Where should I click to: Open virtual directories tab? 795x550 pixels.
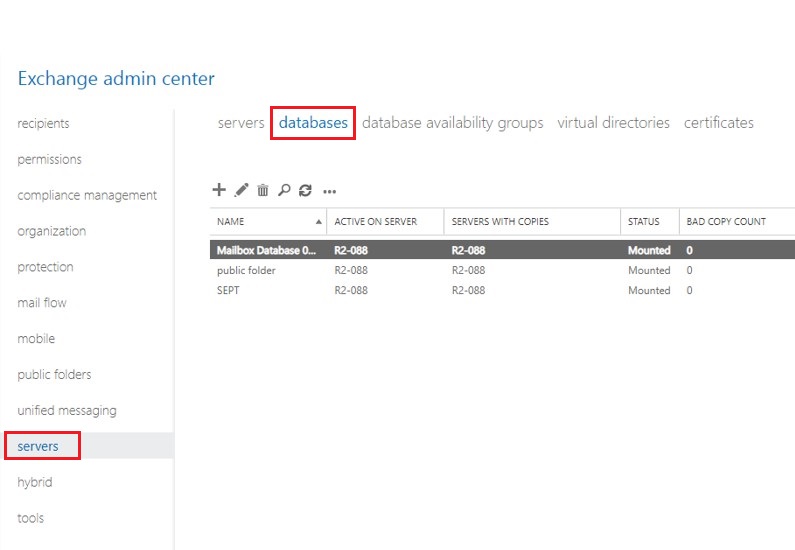click(613, 123)
